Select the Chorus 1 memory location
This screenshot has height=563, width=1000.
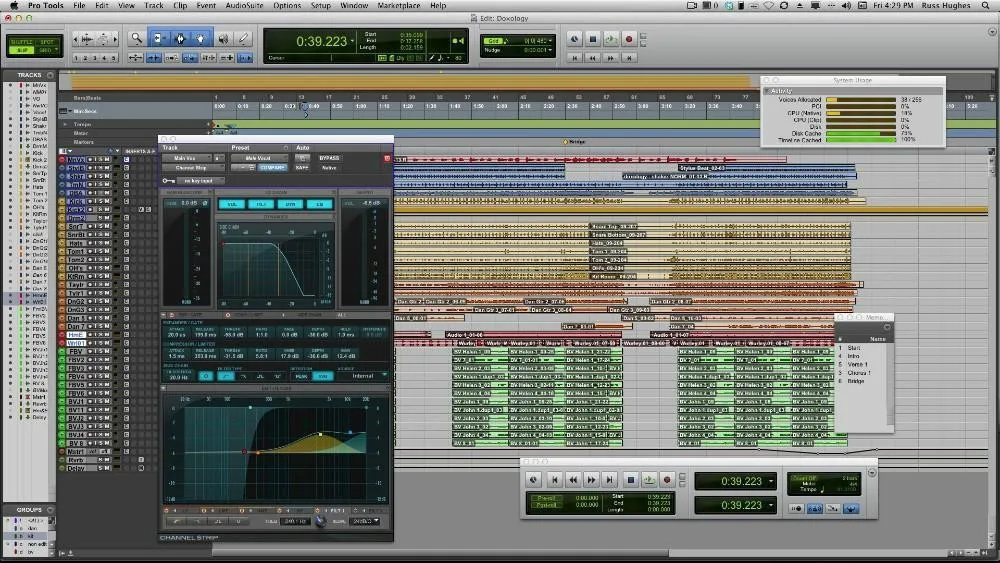(858, 372)
